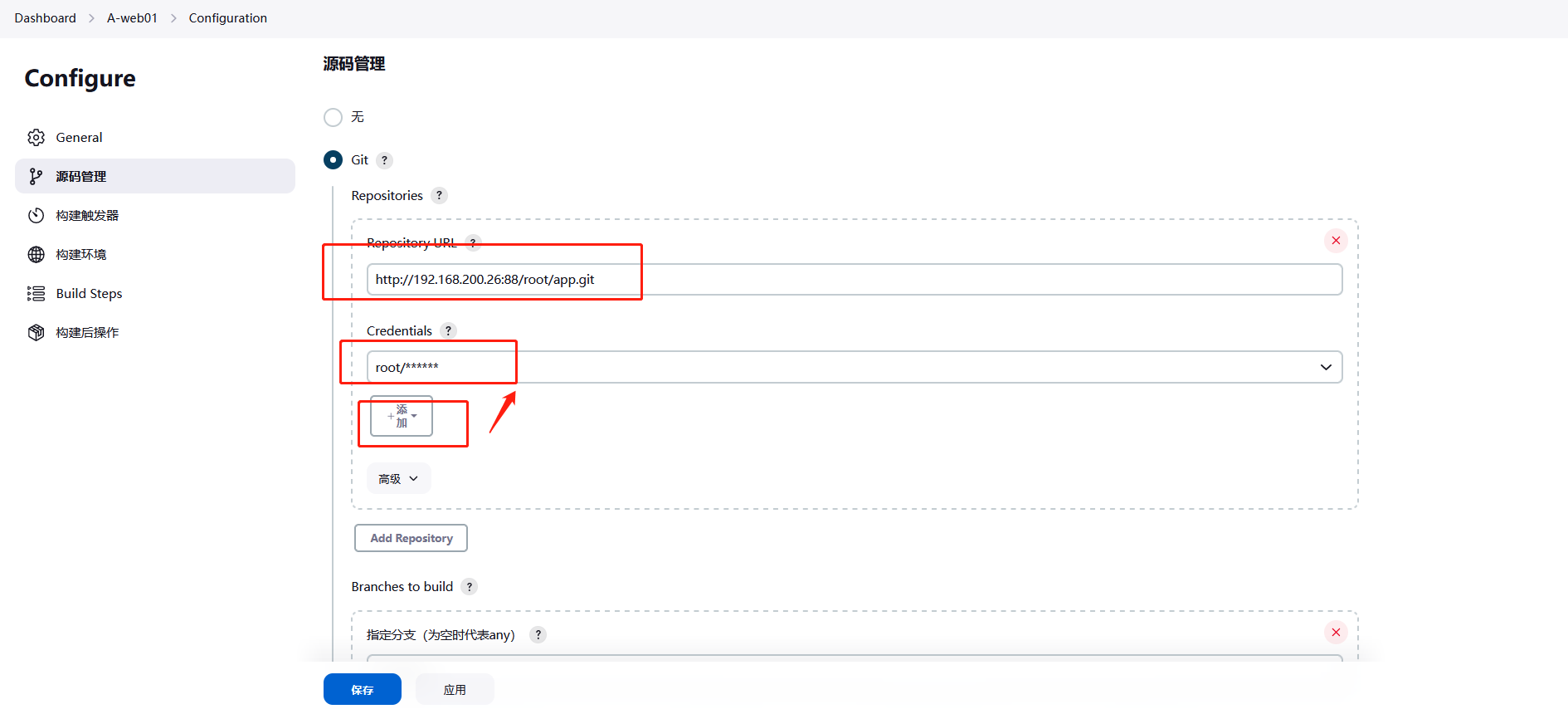Click the General gear icon in sidebar
The image size is (1568, 709).
[x=36, y=137]
